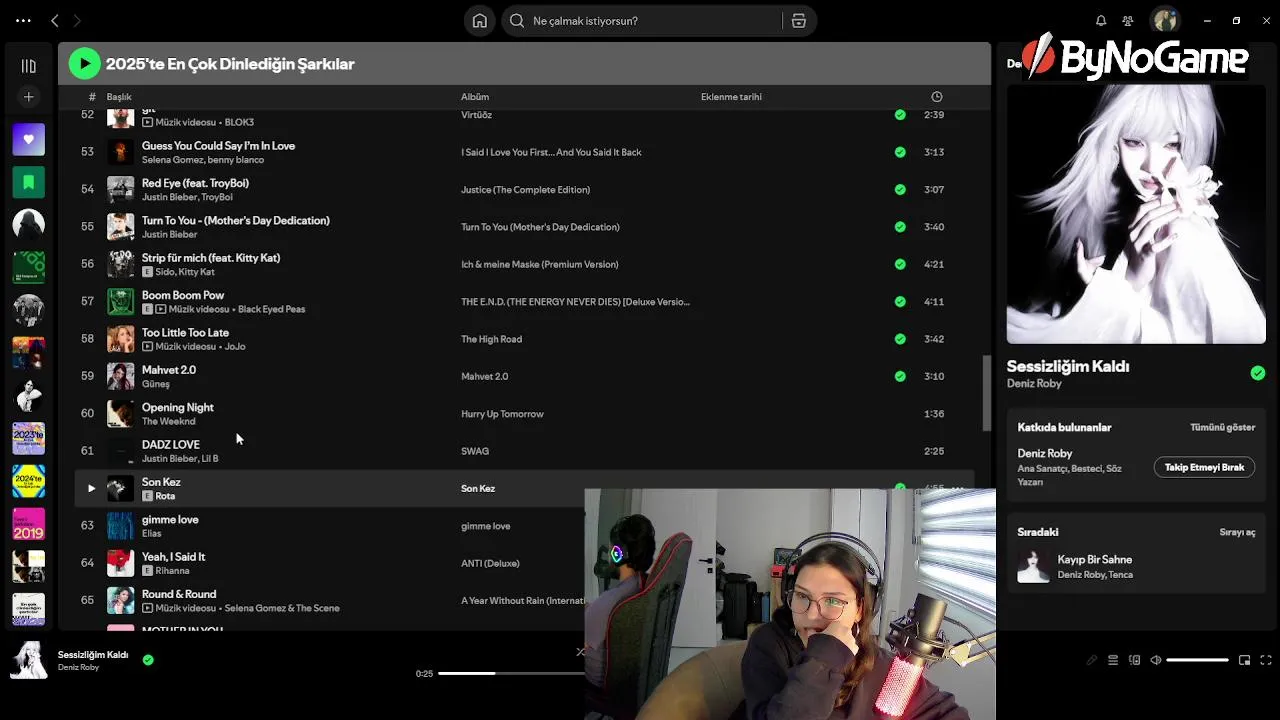The image size is (1280, 720).
Task: Mute with the volume speaker icon
Action: [1156, 660]
